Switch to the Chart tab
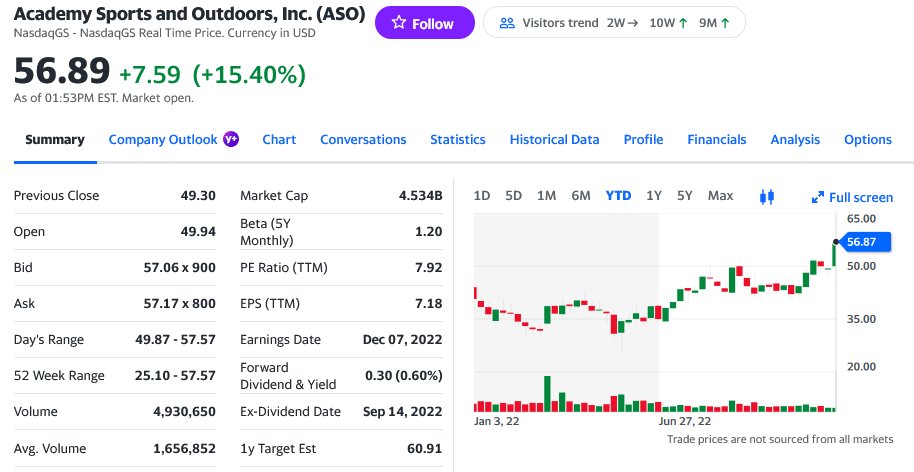 coord(279,139)
